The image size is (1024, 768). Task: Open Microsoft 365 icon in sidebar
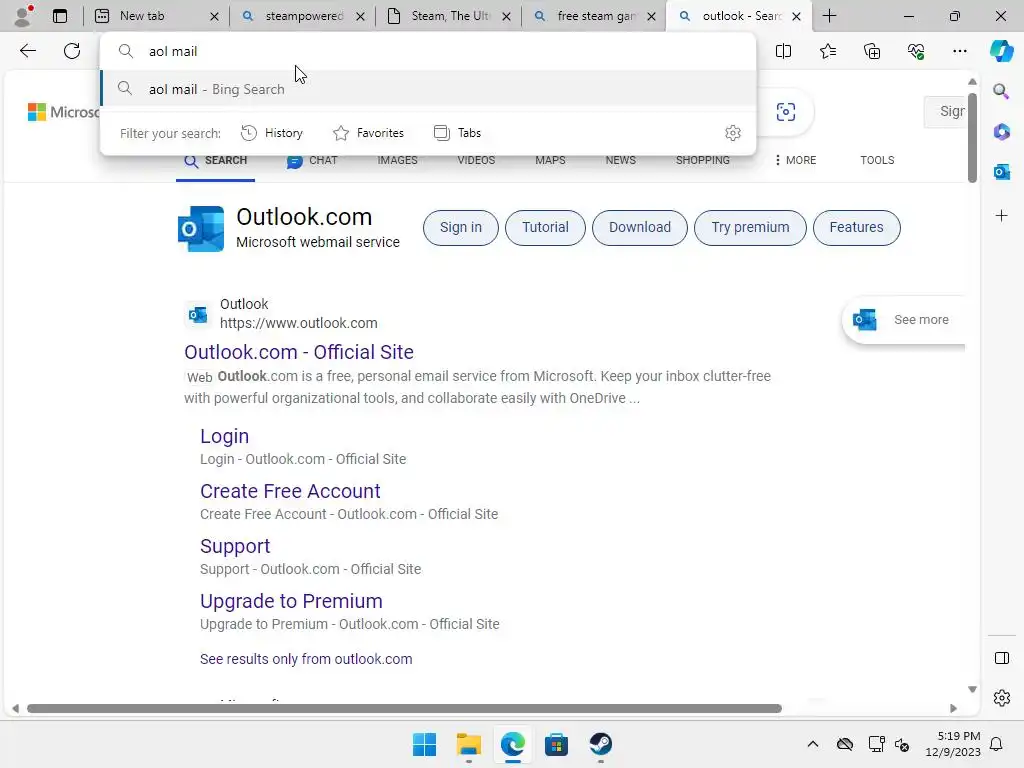pyautogui.click(x=1001, y=131)
